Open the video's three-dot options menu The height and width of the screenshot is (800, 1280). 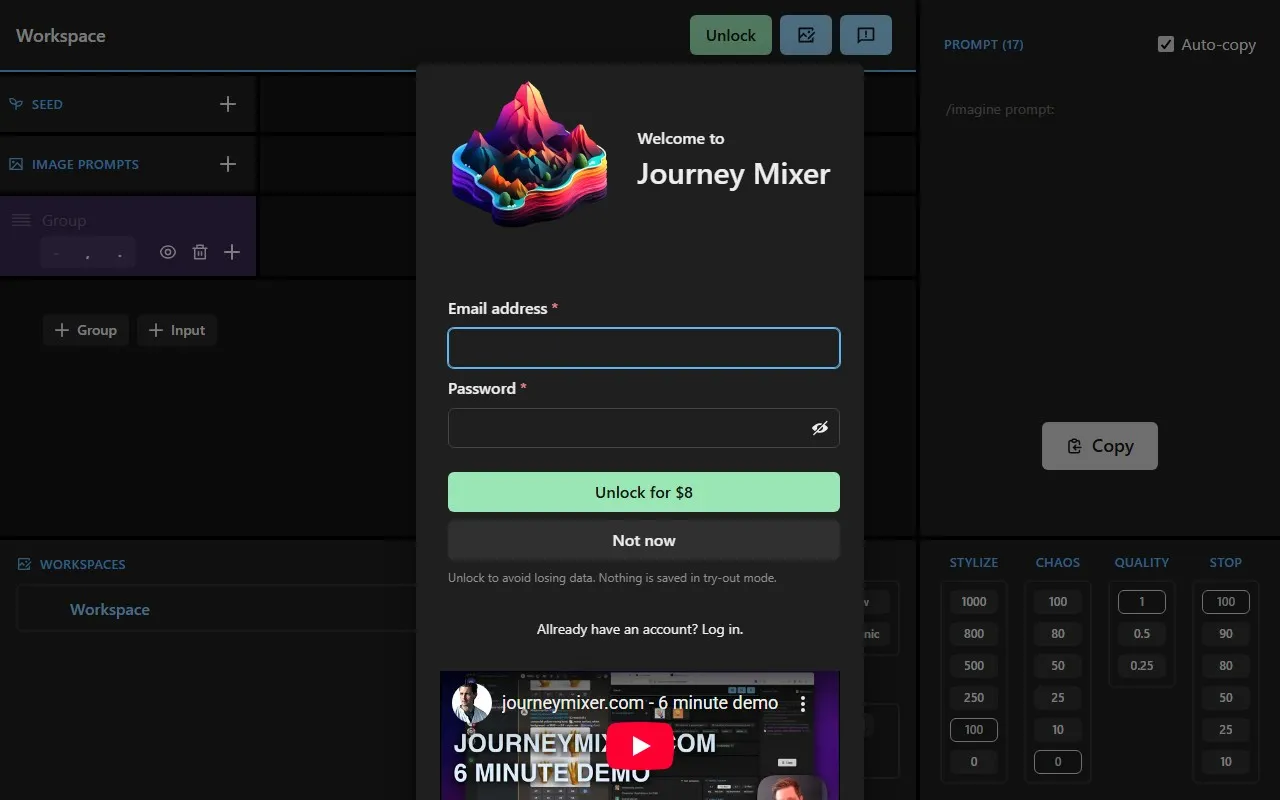(x=802, y=703)
